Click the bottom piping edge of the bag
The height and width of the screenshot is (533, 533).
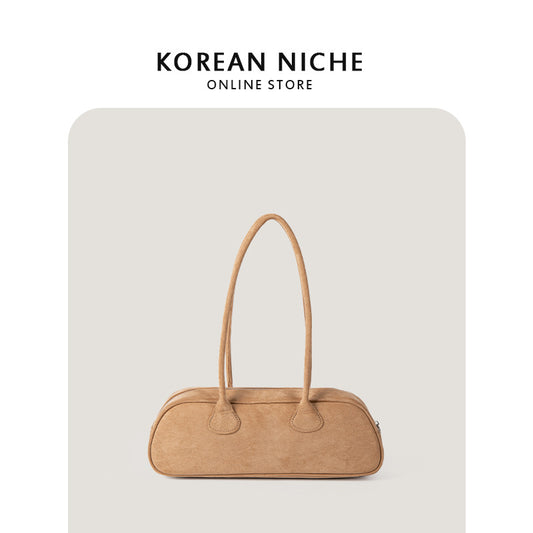click(x=266, y=475)
